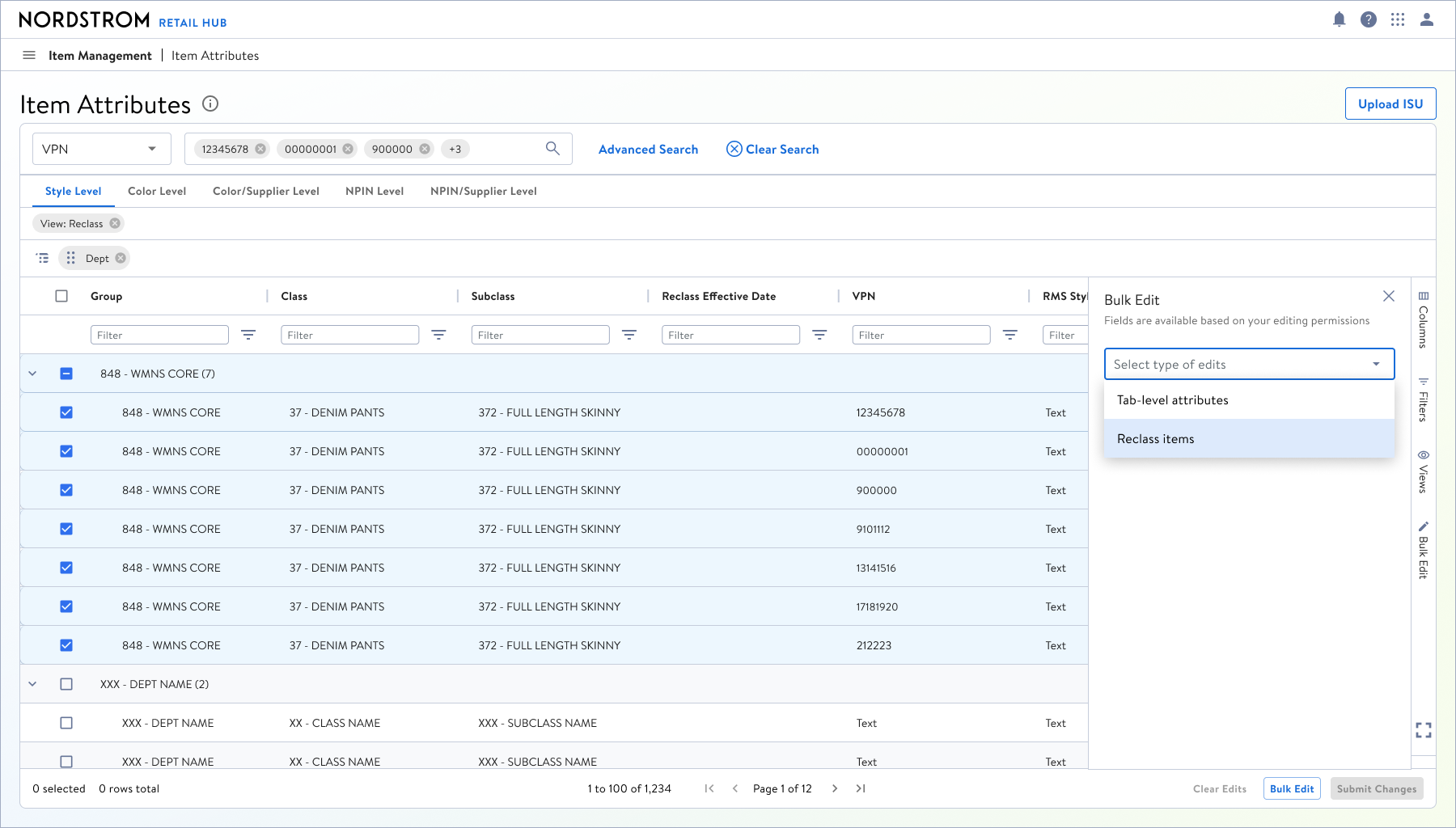Go to the last page
Screen dimensions: 1456x828
coord(861,788)
